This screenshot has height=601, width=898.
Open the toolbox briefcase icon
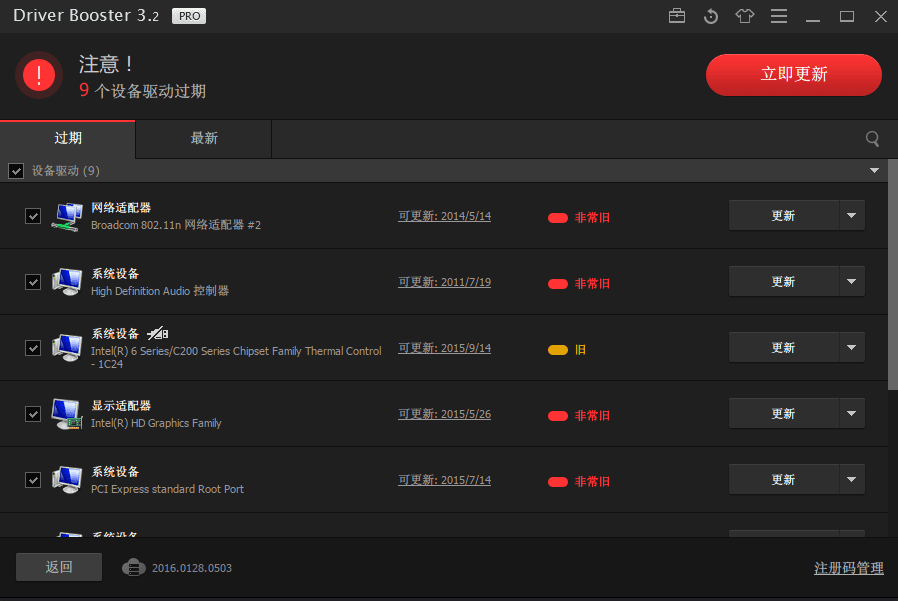pyautogui.click(x=677, y=15)
